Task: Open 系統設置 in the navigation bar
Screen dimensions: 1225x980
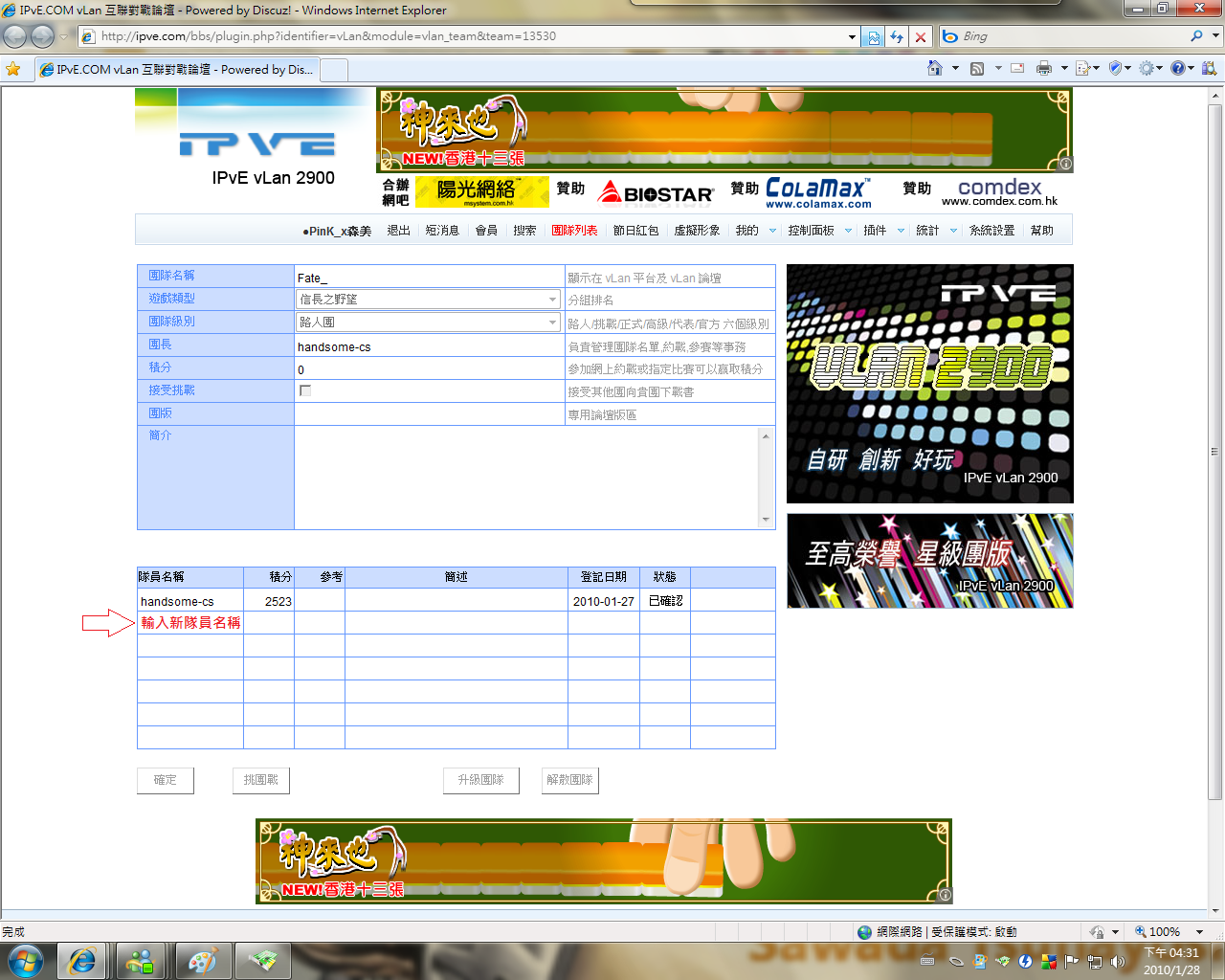Action: point(991,231)
